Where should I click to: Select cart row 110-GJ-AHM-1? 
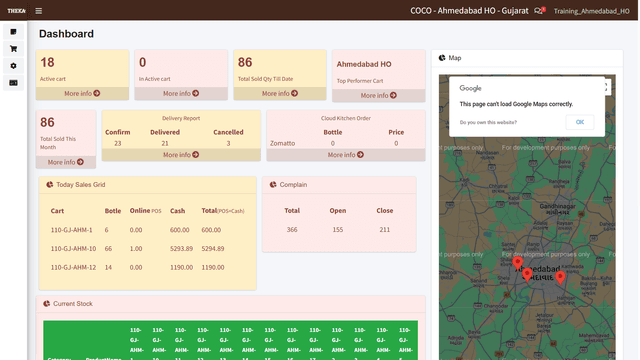click(147, 230)
